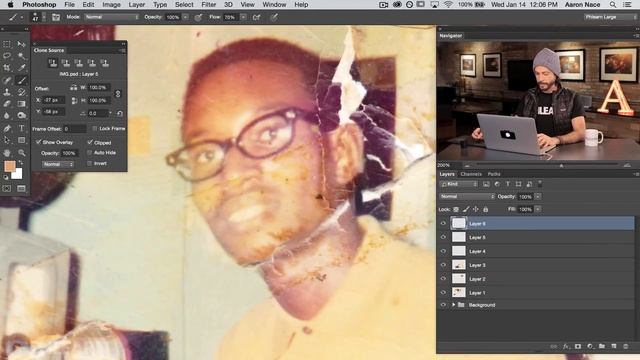Select the History Brush tool
The width and height of the screenshot is (640, 360).
coord(21,92)
